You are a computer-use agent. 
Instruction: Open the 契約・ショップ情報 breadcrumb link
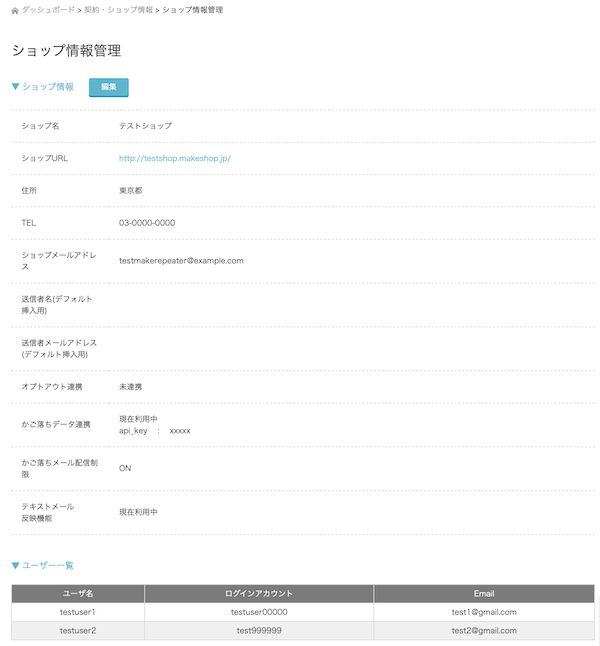point(119,10)
